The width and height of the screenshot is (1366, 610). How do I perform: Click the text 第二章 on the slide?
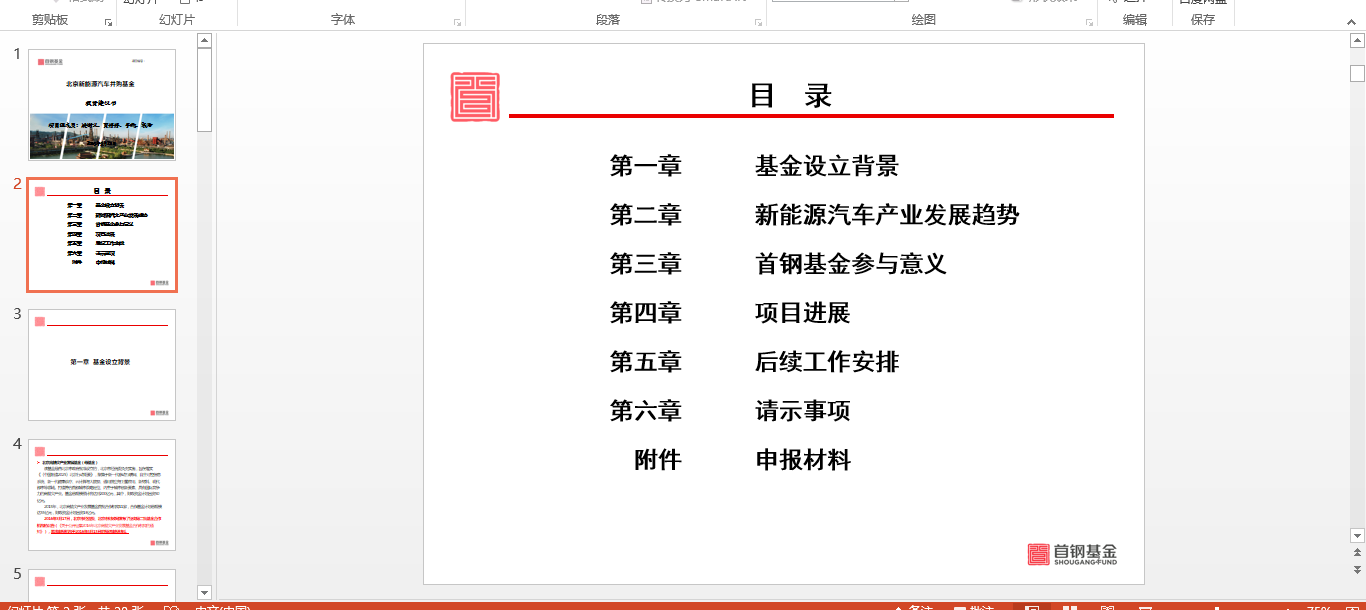point(646,215)
